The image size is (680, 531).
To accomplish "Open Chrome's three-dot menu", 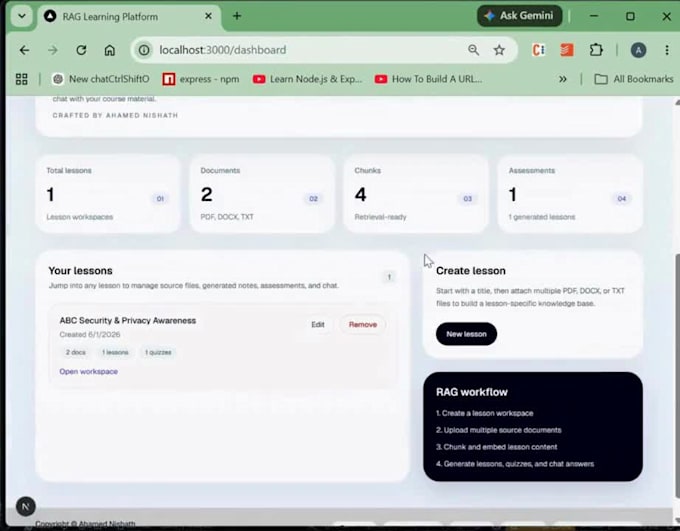I will (667, 50).
